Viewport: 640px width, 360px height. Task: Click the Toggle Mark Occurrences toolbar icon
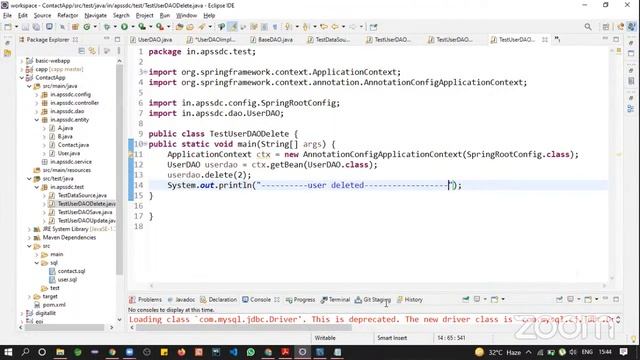coord(232,27)
